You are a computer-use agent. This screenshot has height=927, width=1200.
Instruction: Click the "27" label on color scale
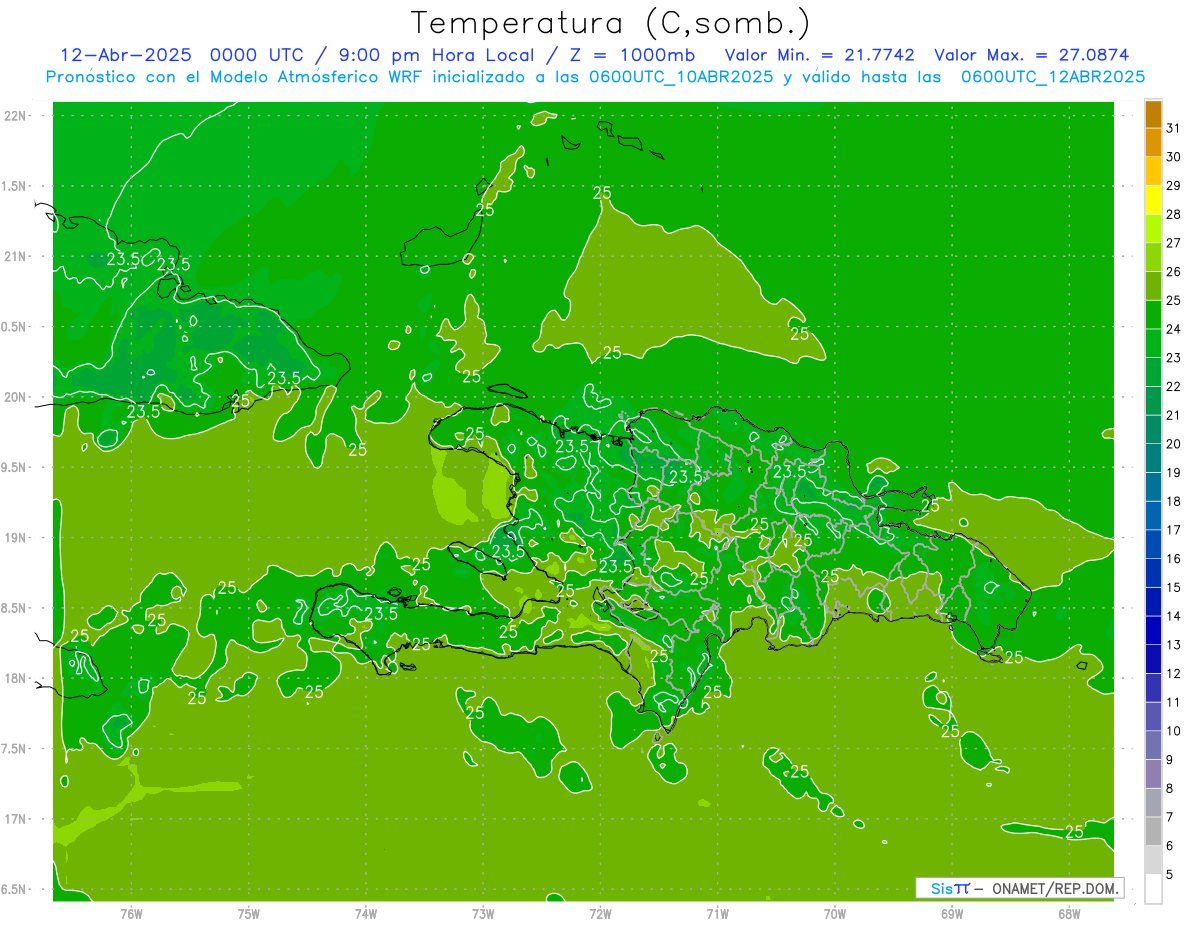point(1174,243)
